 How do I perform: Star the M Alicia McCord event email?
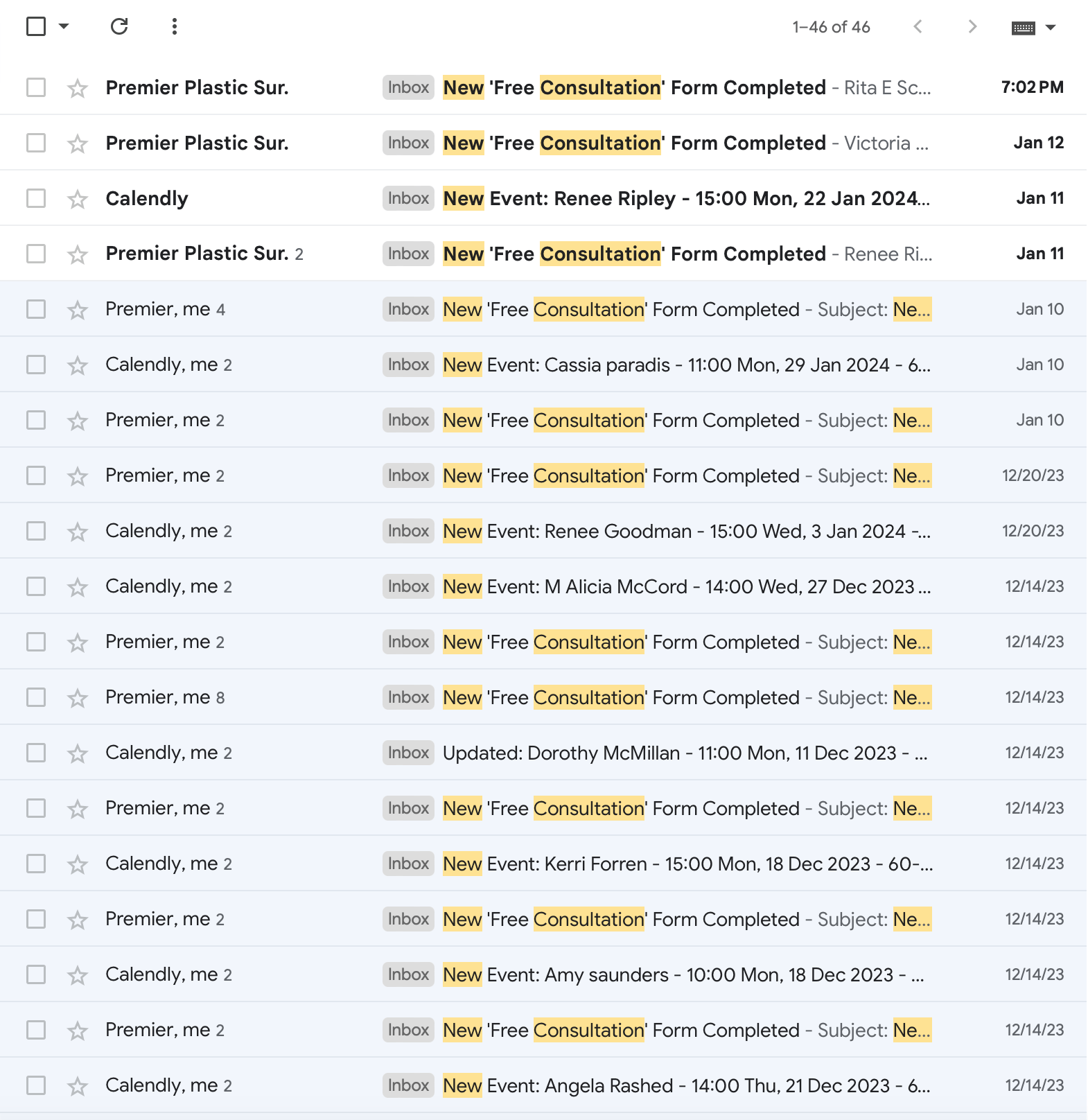click(x=78, y=587)
